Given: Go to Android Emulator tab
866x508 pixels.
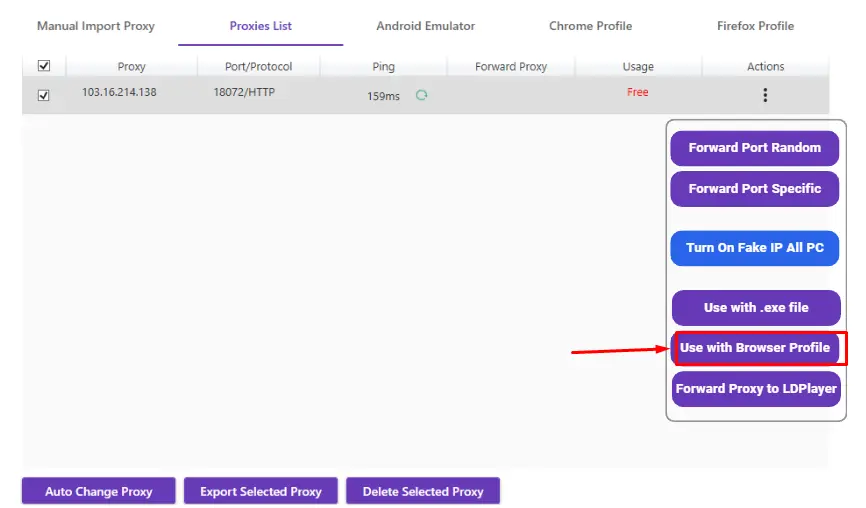Looking at the screenshot, I should 426,26.
